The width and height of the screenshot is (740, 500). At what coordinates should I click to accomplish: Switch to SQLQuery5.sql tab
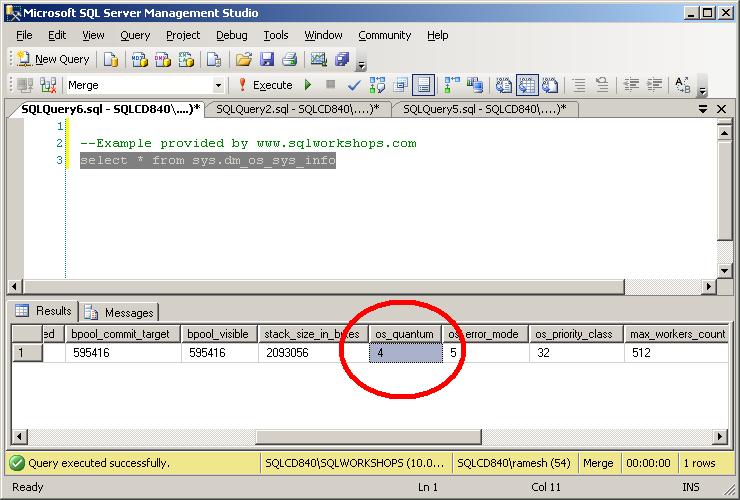[485, 110]
